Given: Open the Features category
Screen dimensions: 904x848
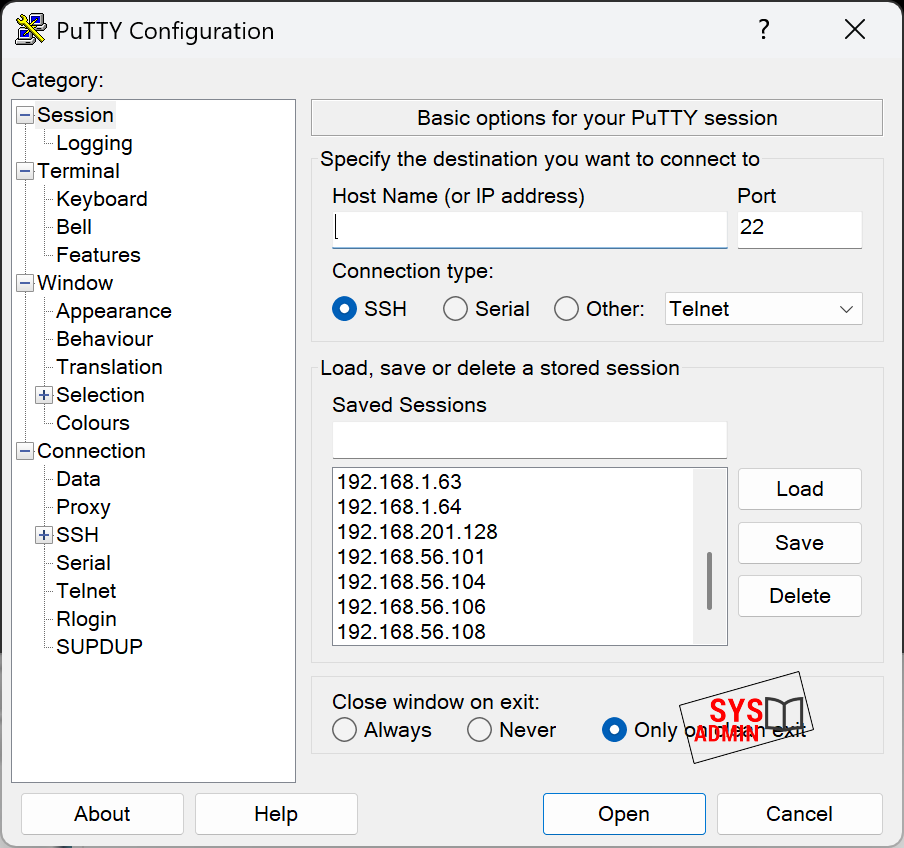Looking at the screenshot, I should (99, 255).
